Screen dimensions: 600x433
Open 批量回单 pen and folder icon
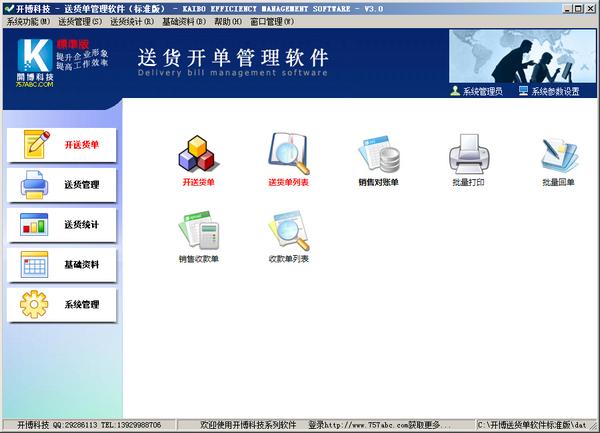(559, 155)
